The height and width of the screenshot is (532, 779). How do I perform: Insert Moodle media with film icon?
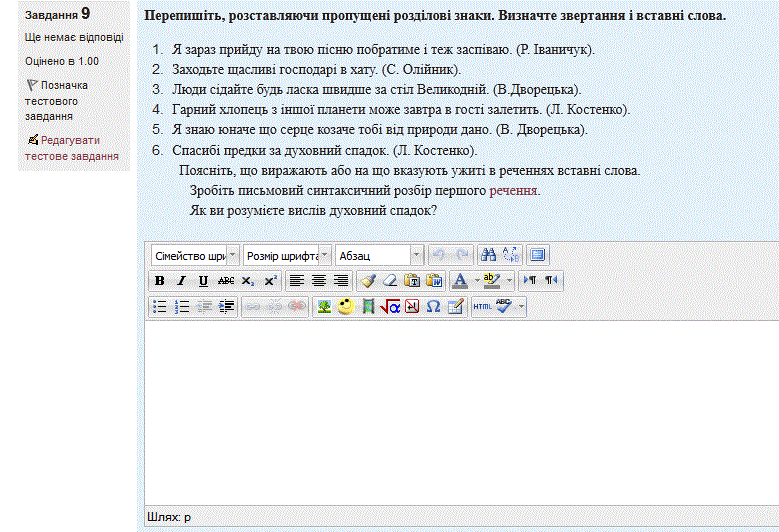coord(368,306)
